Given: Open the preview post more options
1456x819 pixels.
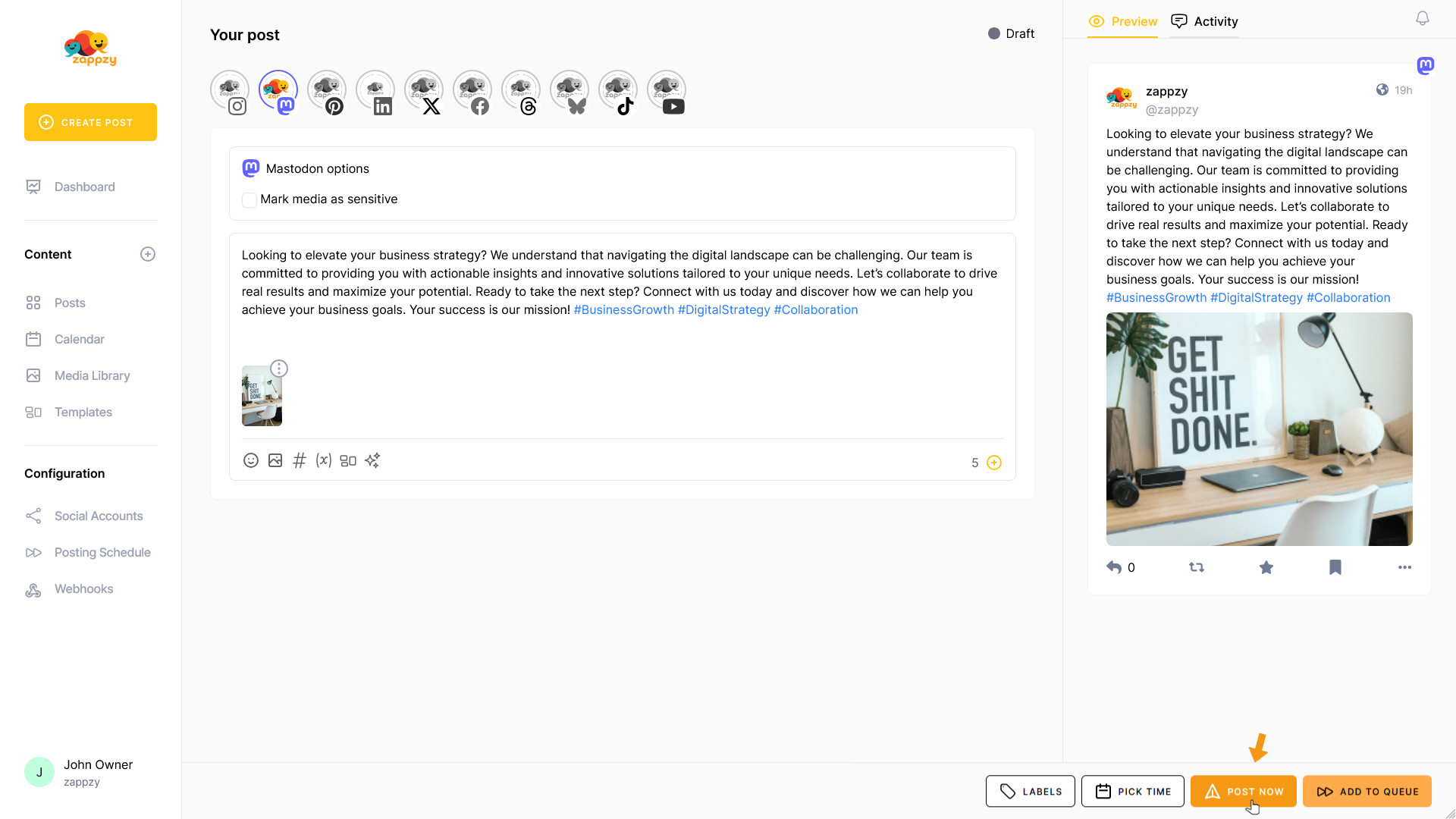Looking at the screenshot, I should point(1404,567).
